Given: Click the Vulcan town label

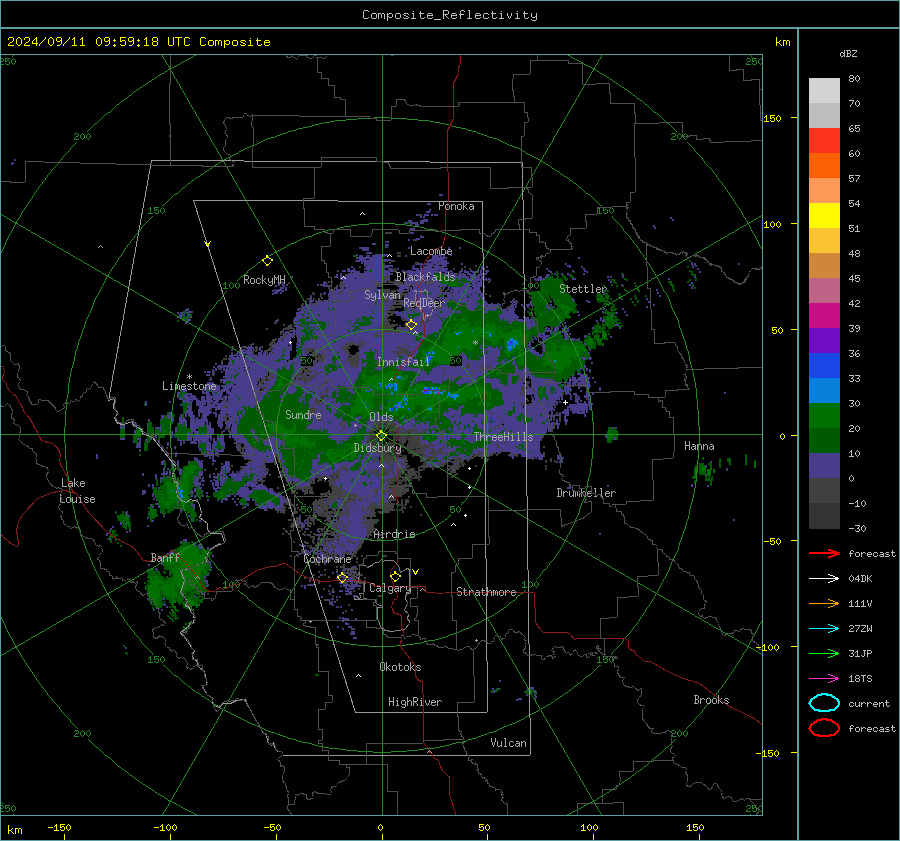Looking at the screenshot, I should point(508,743).
